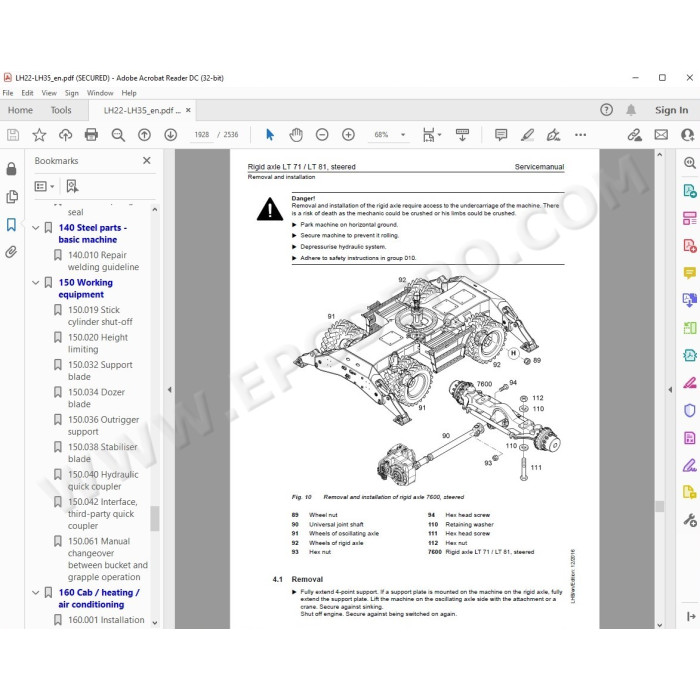The width and height of the screenshot is (700, 700).
Task: Open Protect shield tool in right pane
Action: [690, 410]
